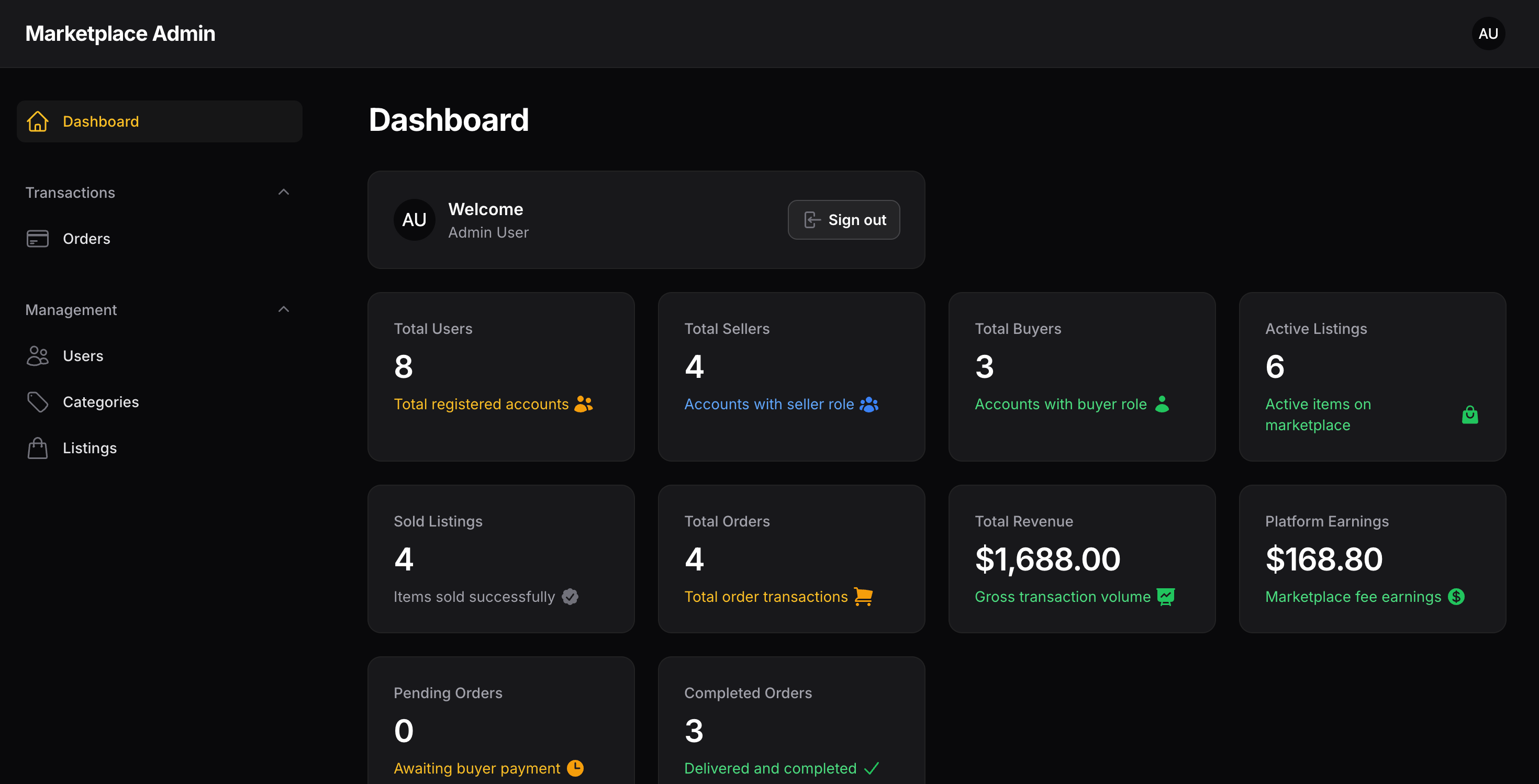The height and width of the screenshot is (784, 1539).
Task: Click the orange cart icon in Total Orders card
Action: point(863,597)
